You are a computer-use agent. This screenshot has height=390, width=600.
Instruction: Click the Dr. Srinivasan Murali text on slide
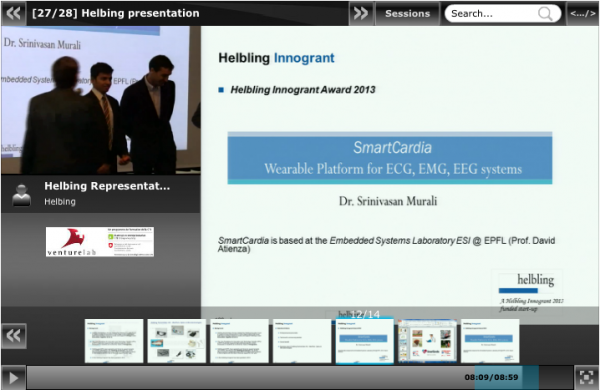pyautogui.click(x=388, y=201)
